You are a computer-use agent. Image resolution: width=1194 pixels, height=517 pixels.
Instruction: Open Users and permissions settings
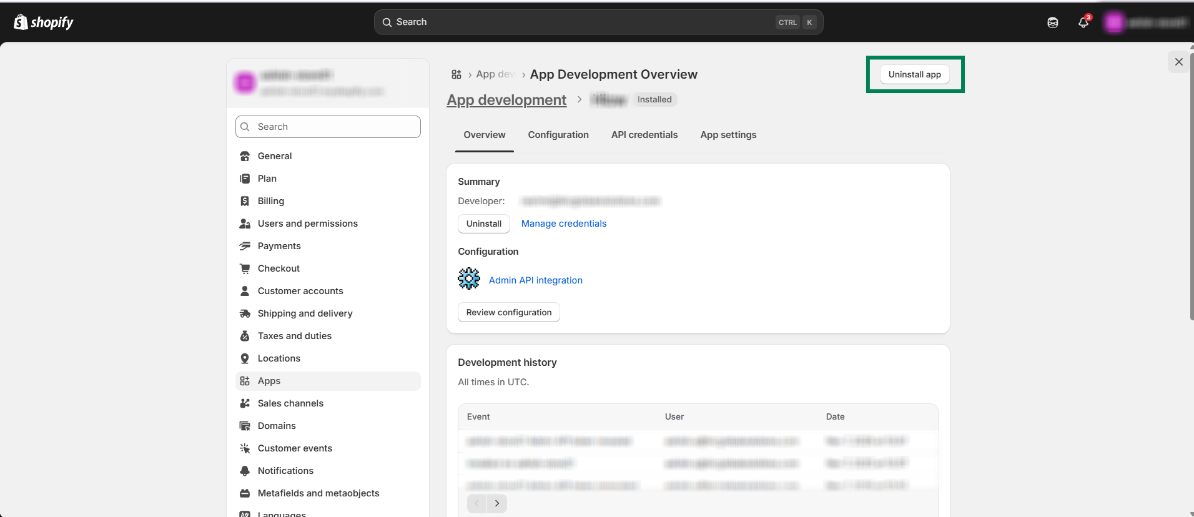coord(307,224)
